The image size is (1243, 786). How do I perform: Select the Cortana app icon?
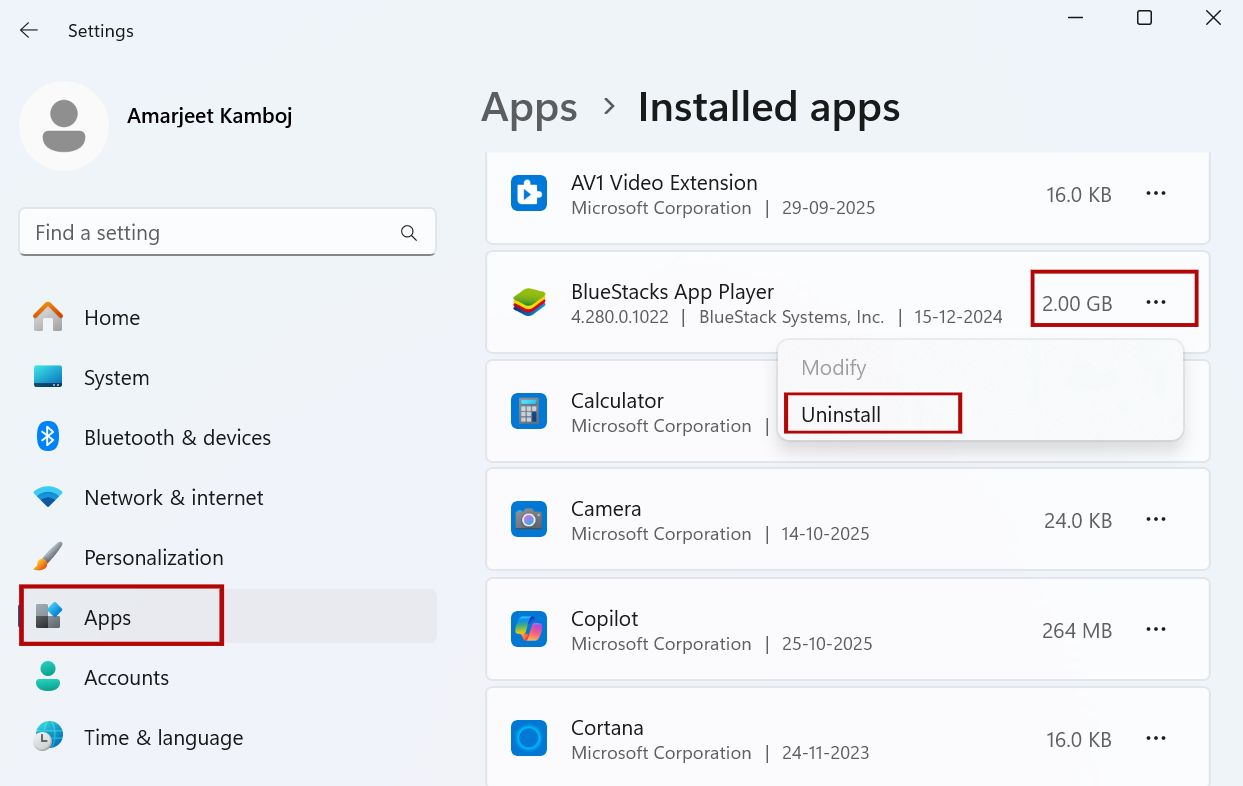(x=529, y=738)
